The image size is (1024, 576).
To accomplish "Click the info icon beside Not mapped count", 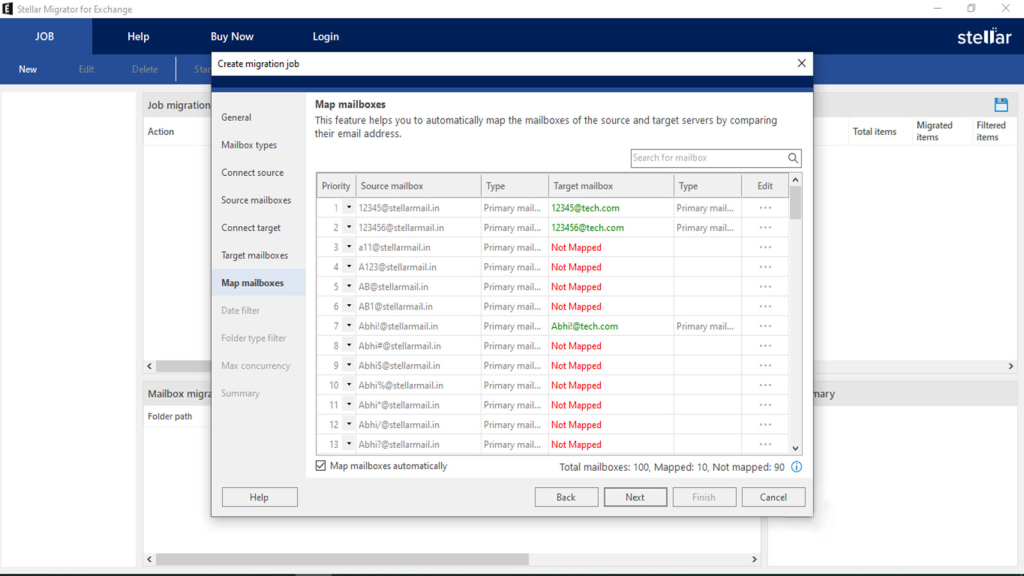I will [797, 467].
